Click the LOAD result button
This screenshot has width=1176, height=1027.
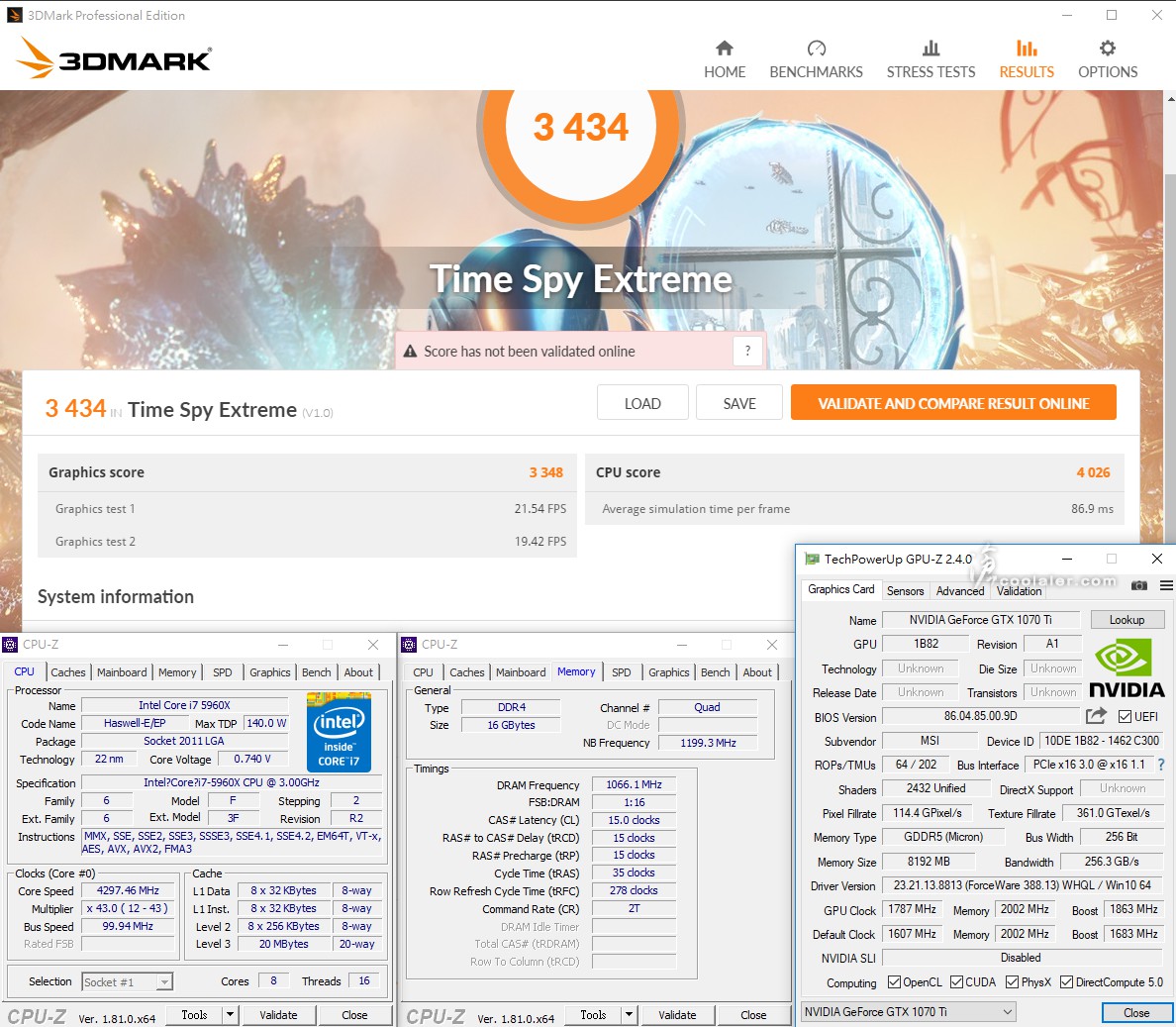642,403
